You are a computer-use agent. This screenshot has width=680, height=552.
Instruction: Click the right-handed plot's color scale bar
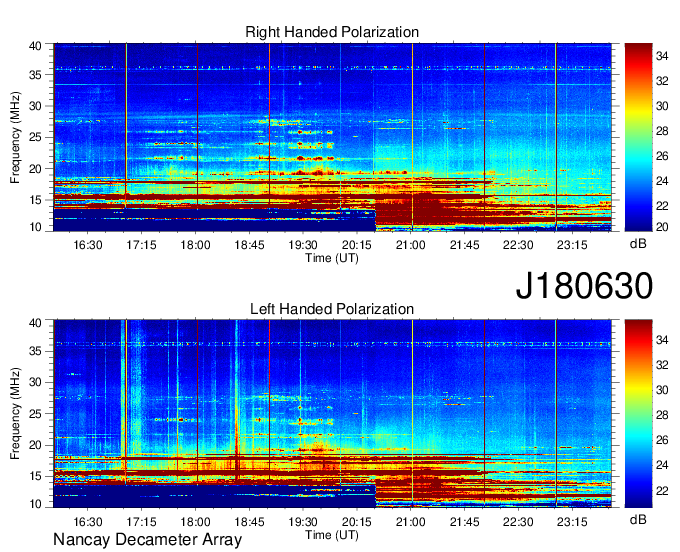(638, 137)
